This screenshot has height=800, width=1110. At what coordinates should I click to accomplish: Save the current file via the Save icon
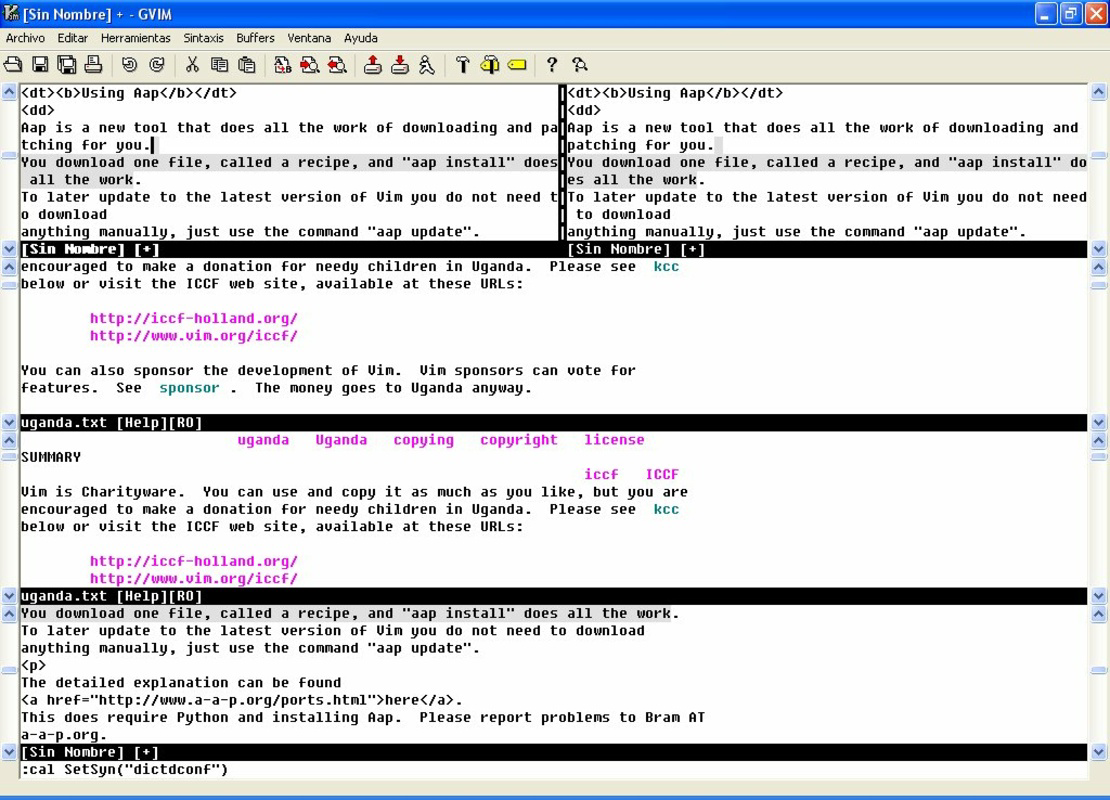[40, 65]
